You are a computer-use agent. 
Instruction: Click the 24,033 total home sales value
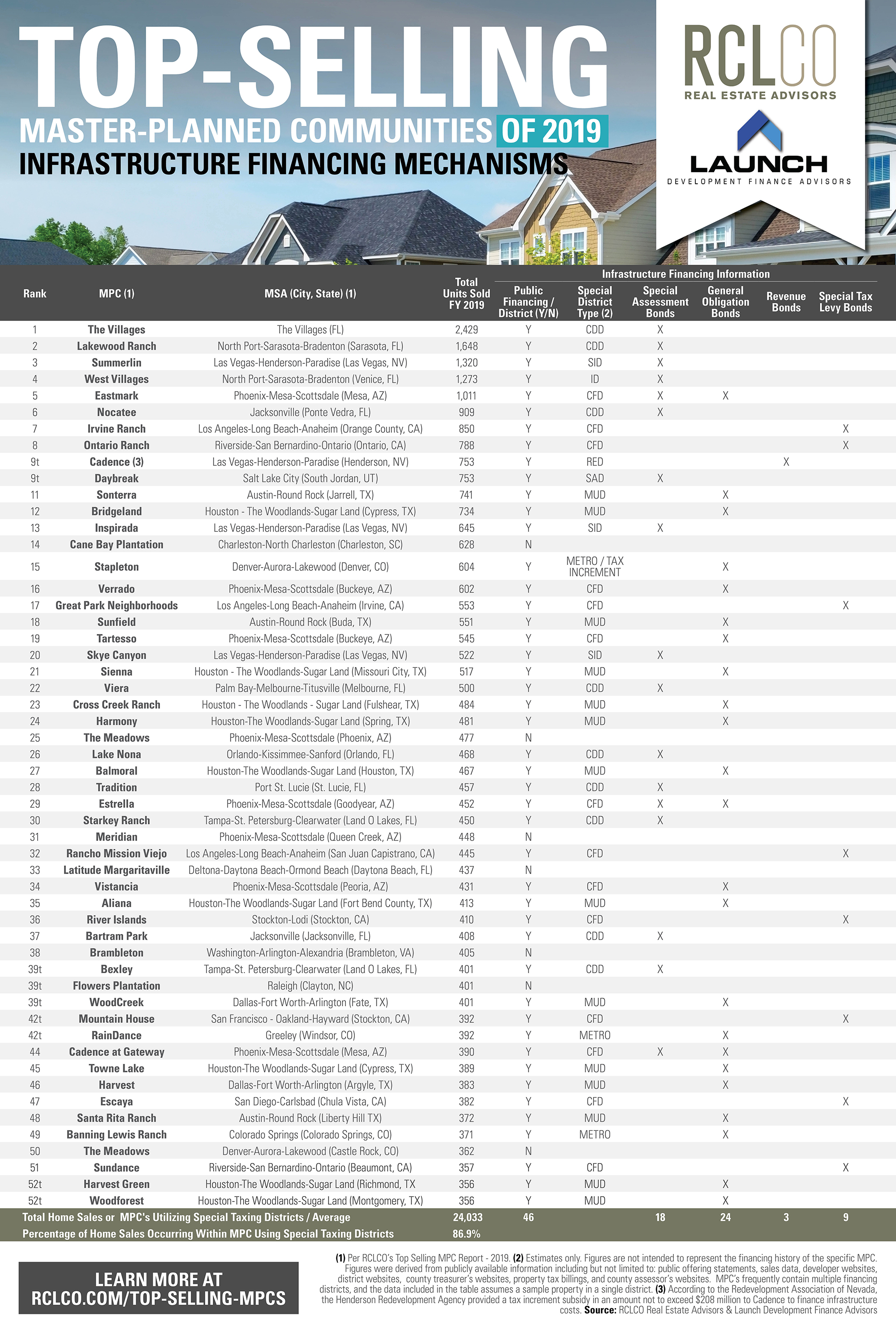click(467, 1218)
